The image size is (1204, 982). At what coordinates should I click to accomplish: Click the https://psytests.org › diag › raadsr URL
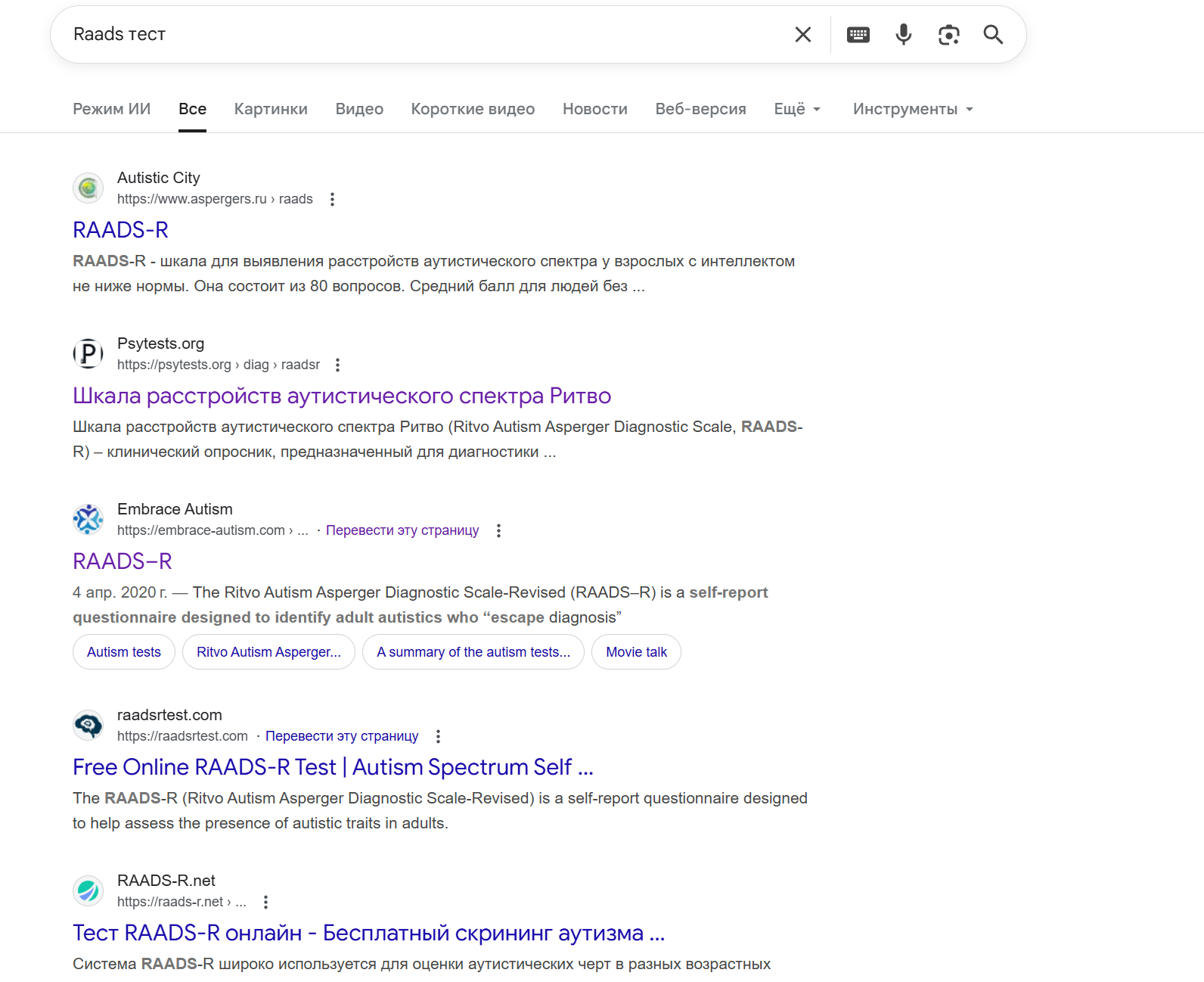click(219, 365)
